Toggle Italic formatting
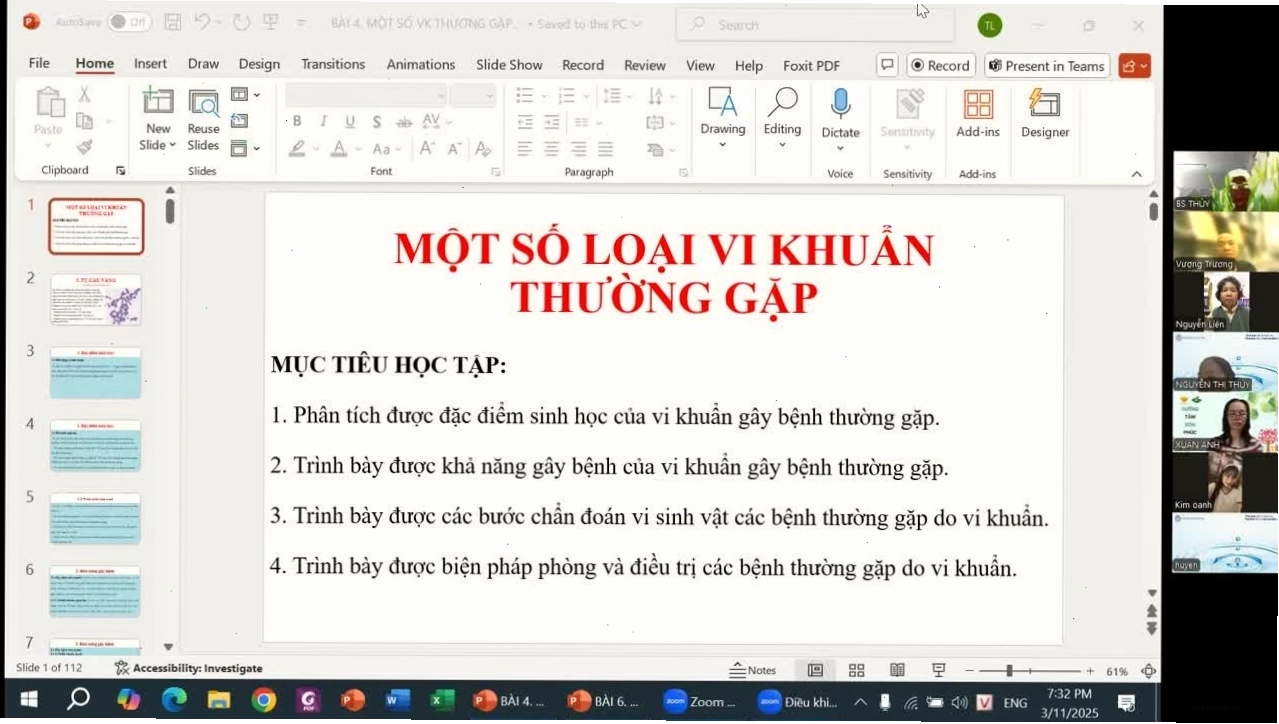The image size is (1279, 724). pos(323,122)
